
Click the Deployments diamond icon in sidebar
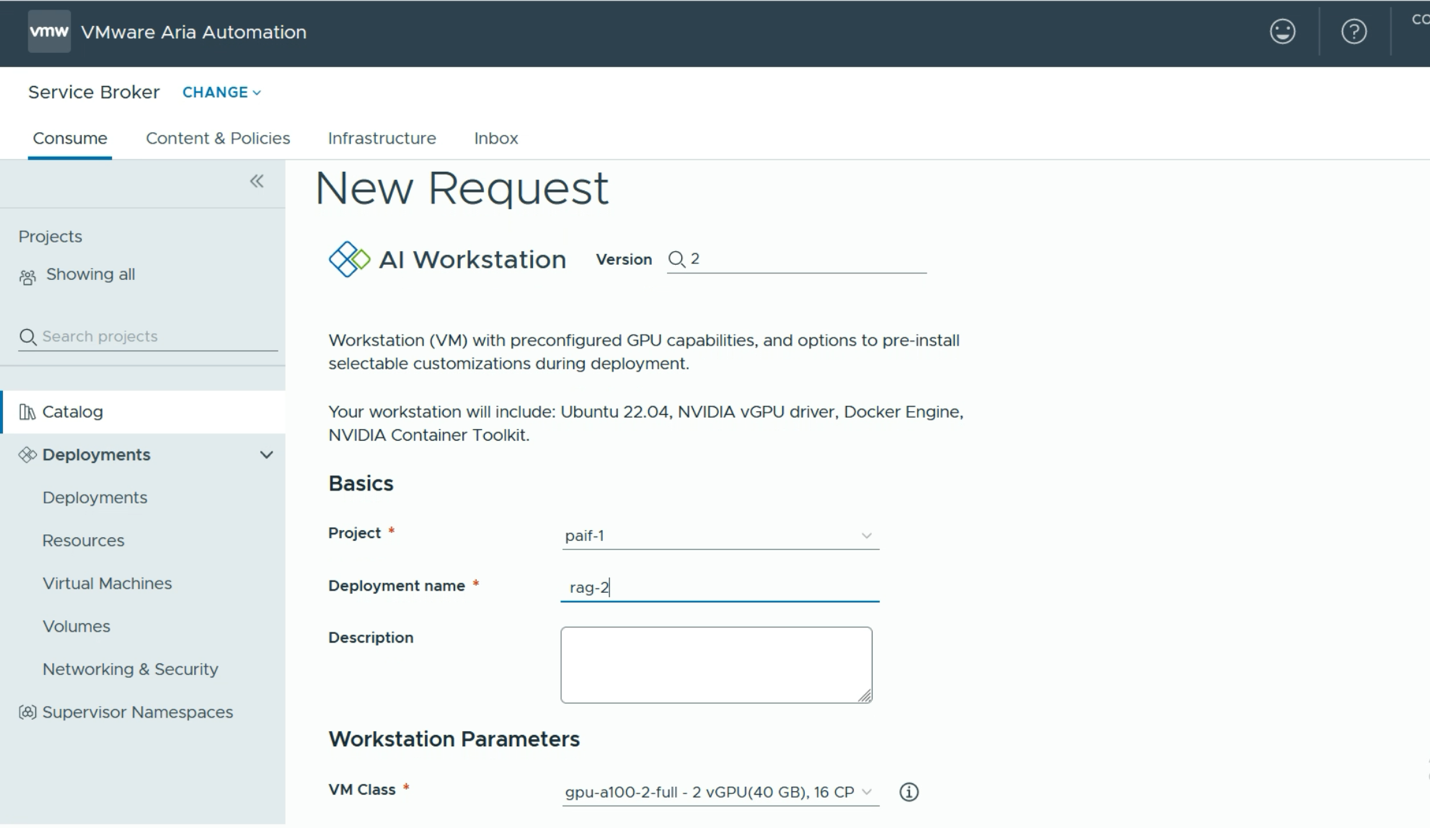click(x=27, y=455)
